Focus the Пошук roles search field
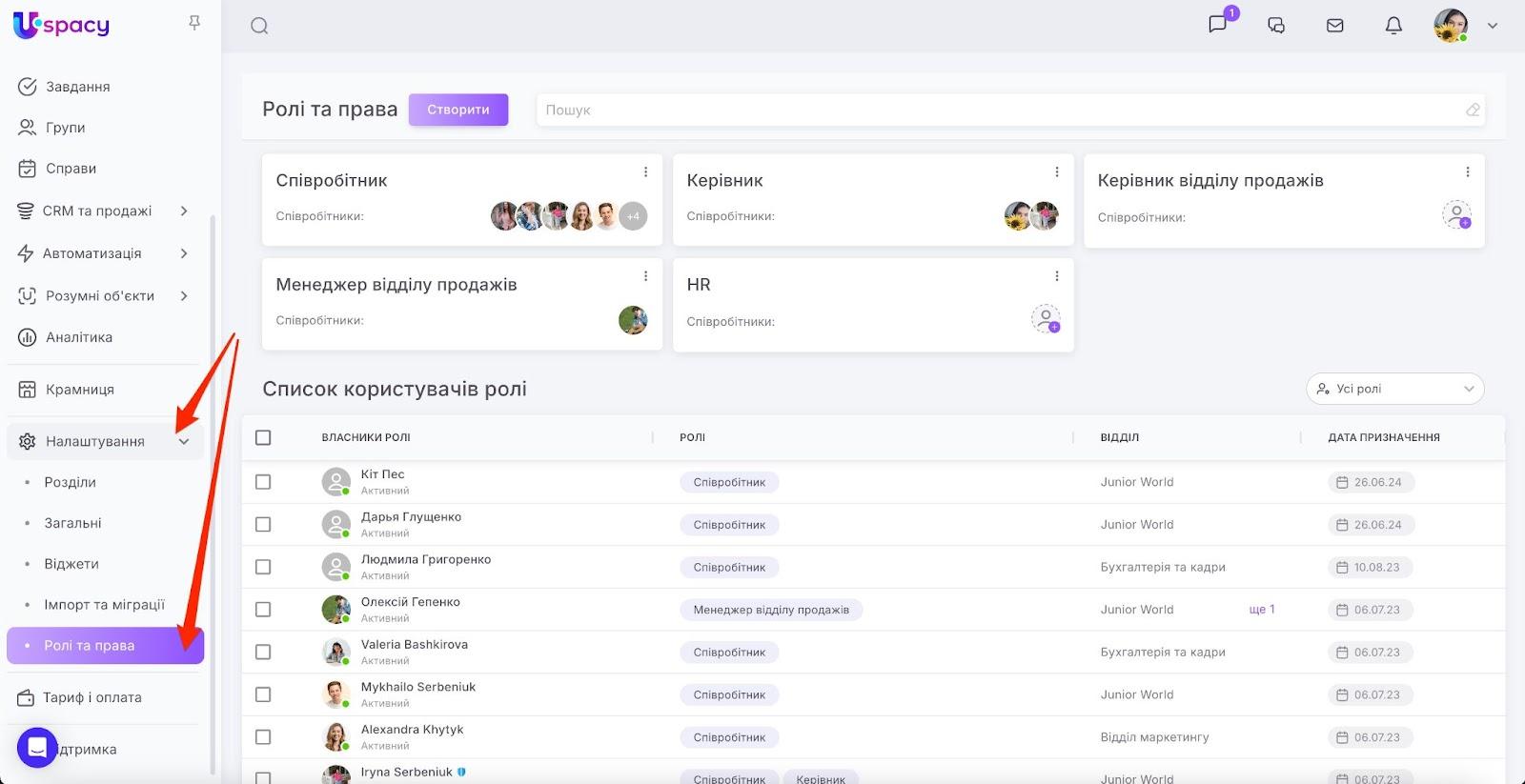 tap(1001, 110)
